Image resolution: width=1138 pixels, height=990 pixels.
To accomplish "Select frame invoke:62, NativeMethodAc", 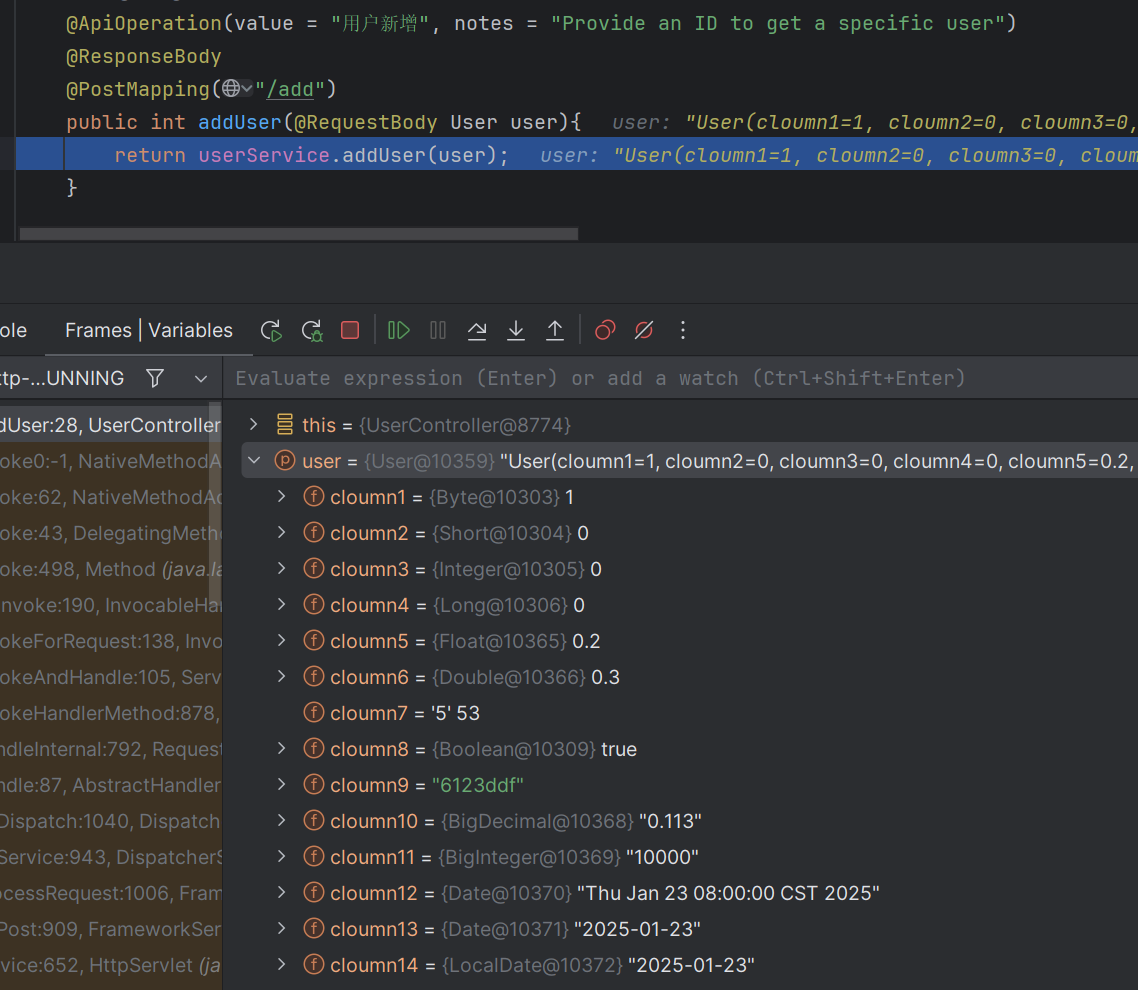I will (110, 497).
